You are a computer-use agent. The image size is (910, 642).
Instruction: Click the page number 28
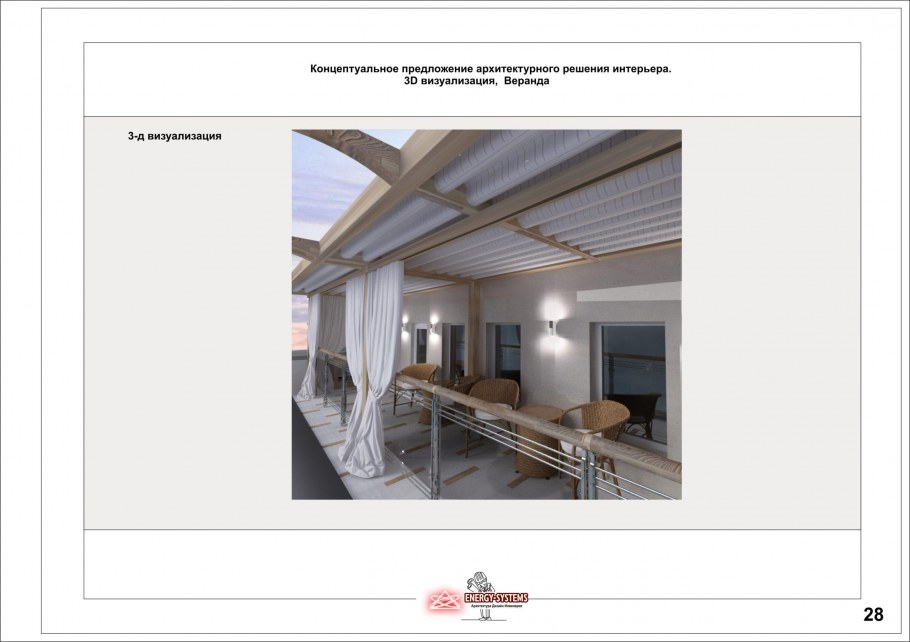tap(873, 614)
